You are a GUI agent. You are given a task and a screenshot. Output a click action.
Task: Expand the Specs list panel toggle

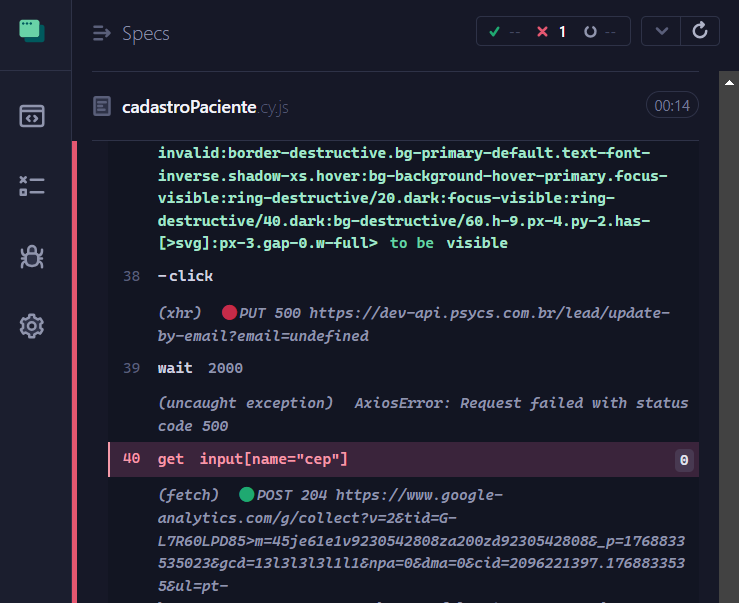[x=101, y=33]
